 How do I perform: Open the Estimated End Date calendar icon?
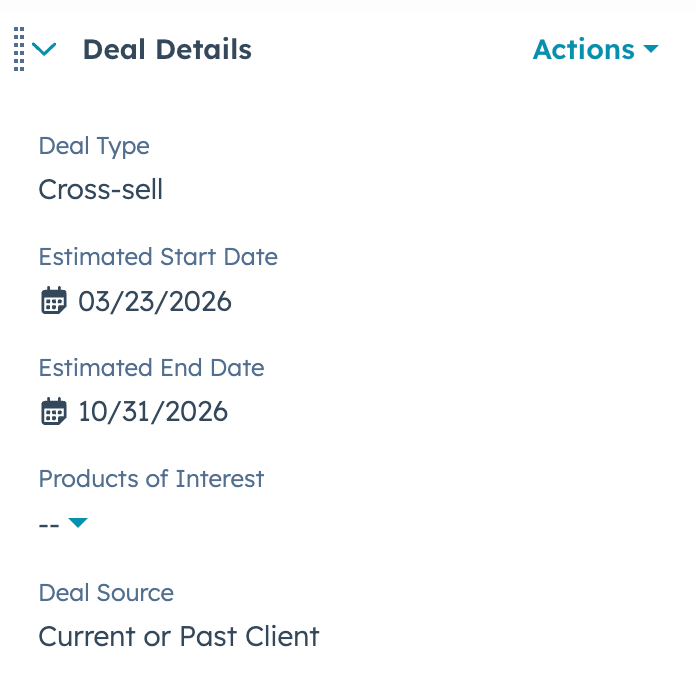53,412
